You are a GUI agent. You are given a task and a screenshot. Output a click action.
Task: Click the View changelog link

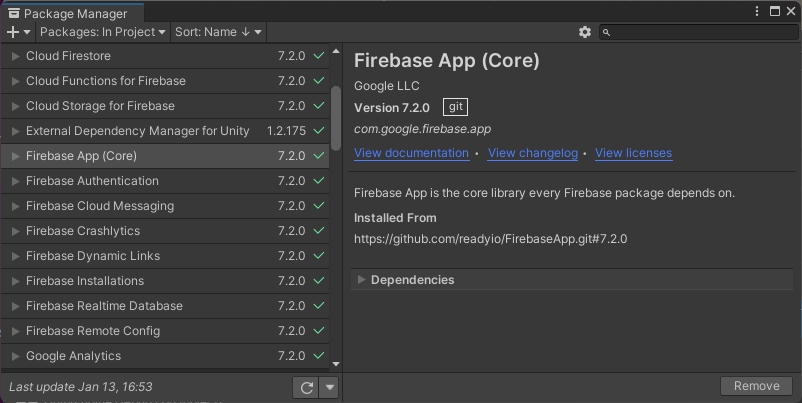533,153
